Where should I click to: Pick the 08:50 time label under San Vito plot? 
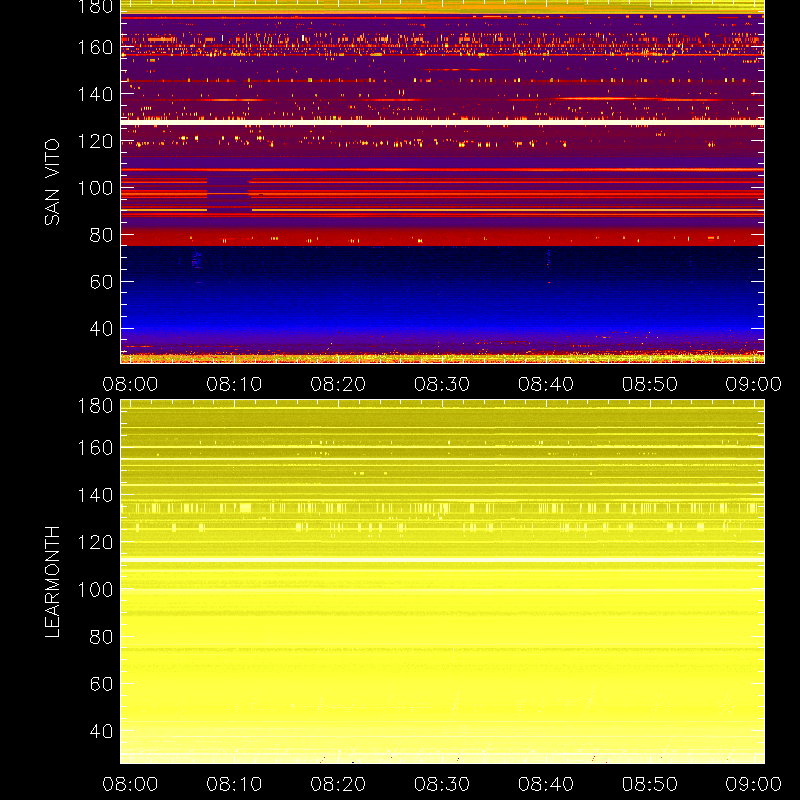click(x=649, y=384)
